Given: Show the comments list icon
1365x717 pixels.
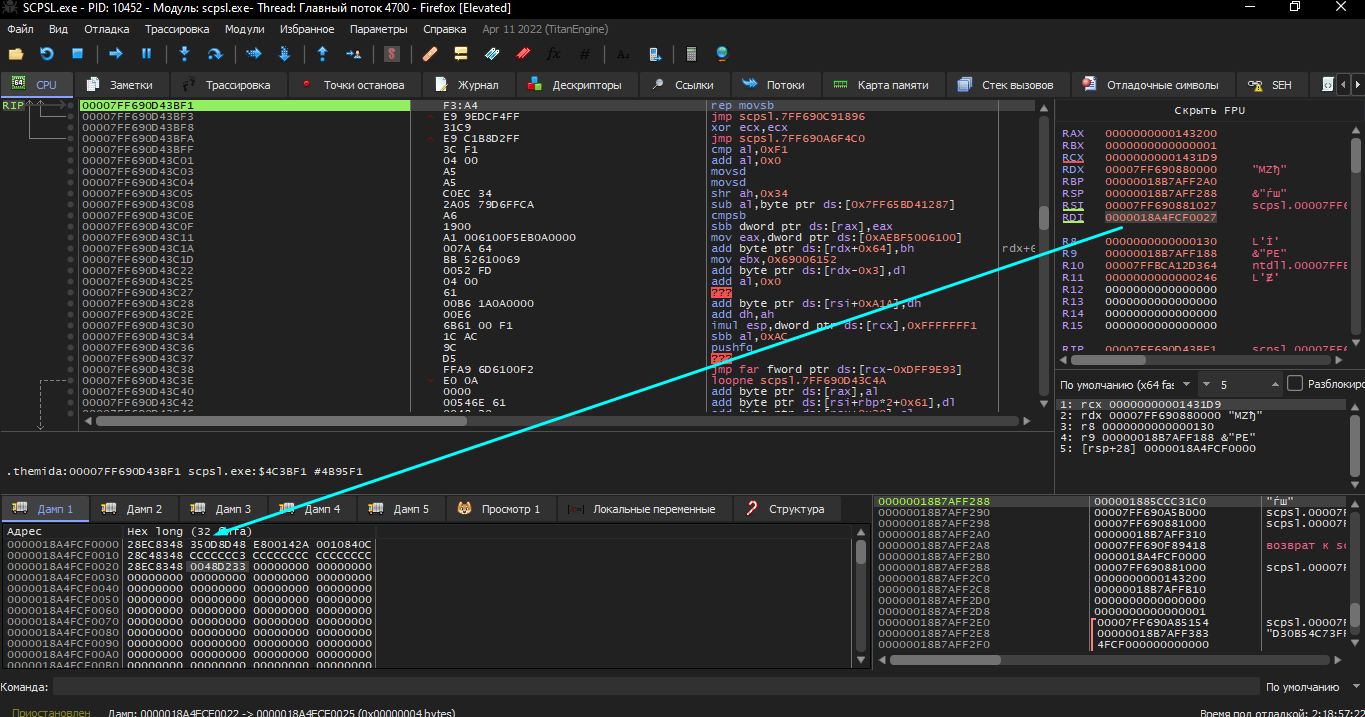Looking at the screenshot, I should pos(461,53).
